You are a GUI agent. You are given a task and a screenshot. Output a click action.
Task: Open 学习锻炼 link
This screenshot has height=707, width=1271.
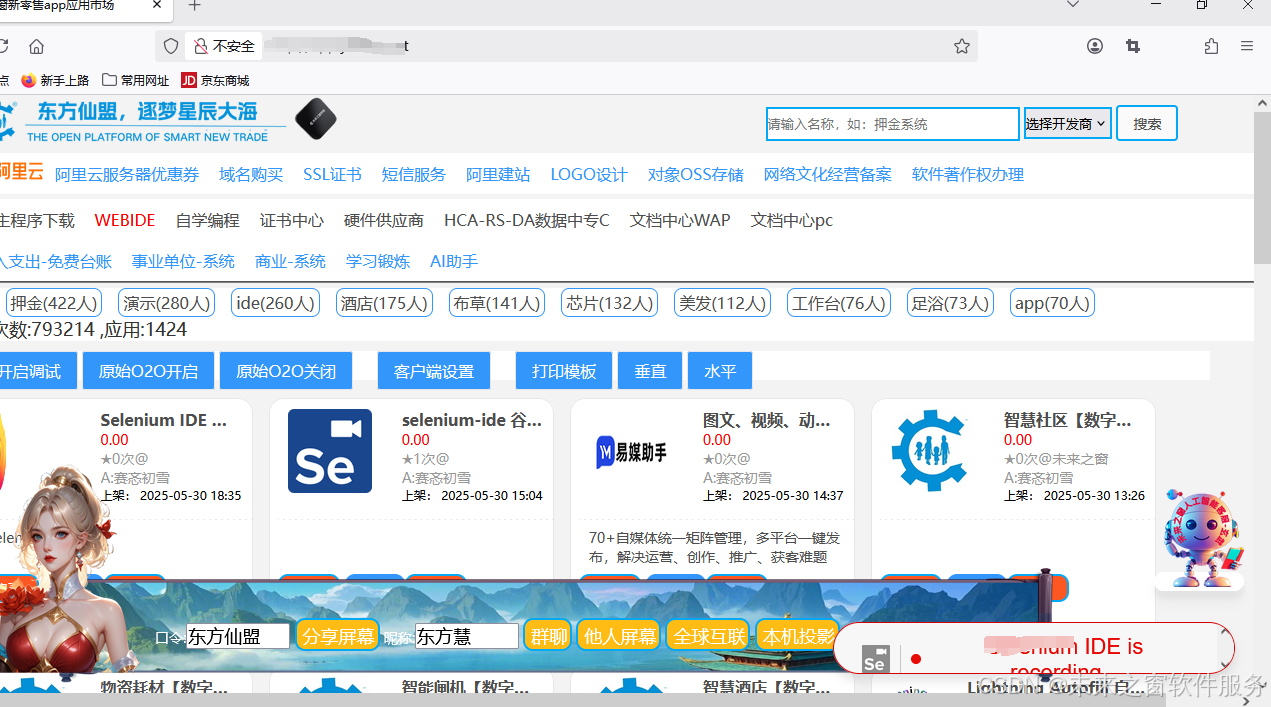tap(378, 261)
